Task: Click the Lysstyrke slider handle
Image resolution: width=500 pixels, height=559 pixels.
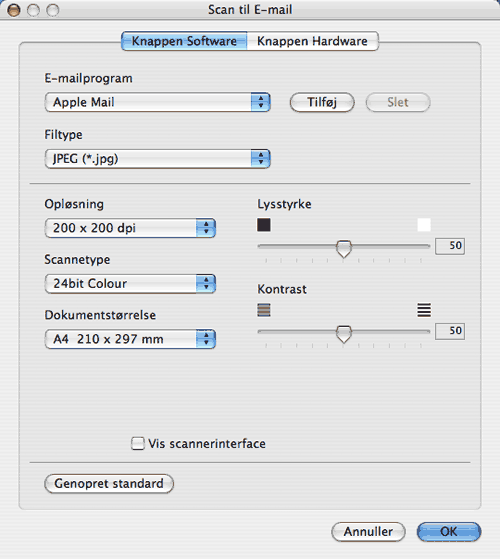Action: click(344, 248)
